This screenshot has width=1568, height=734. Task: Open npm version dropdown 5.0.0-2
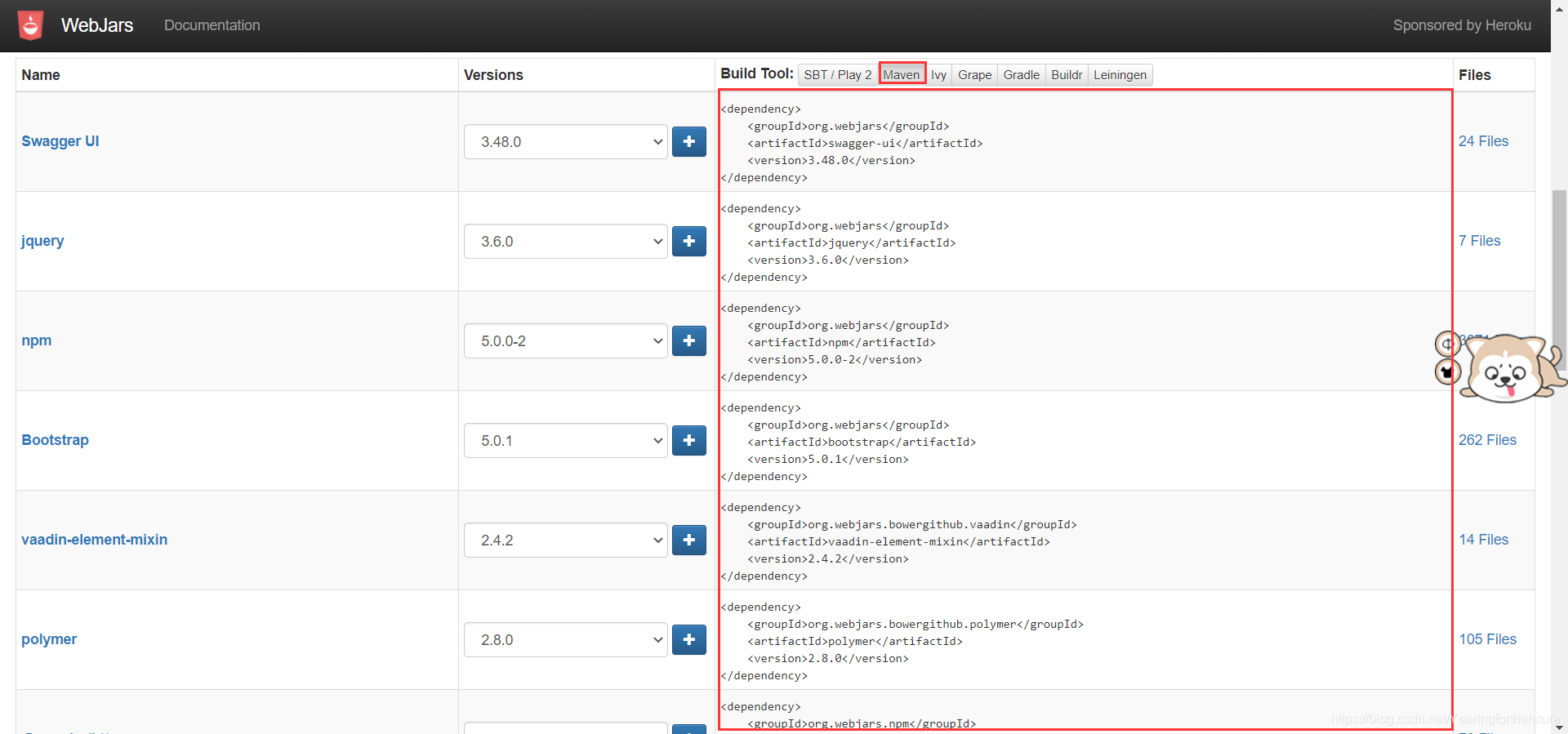pos(566,340)
